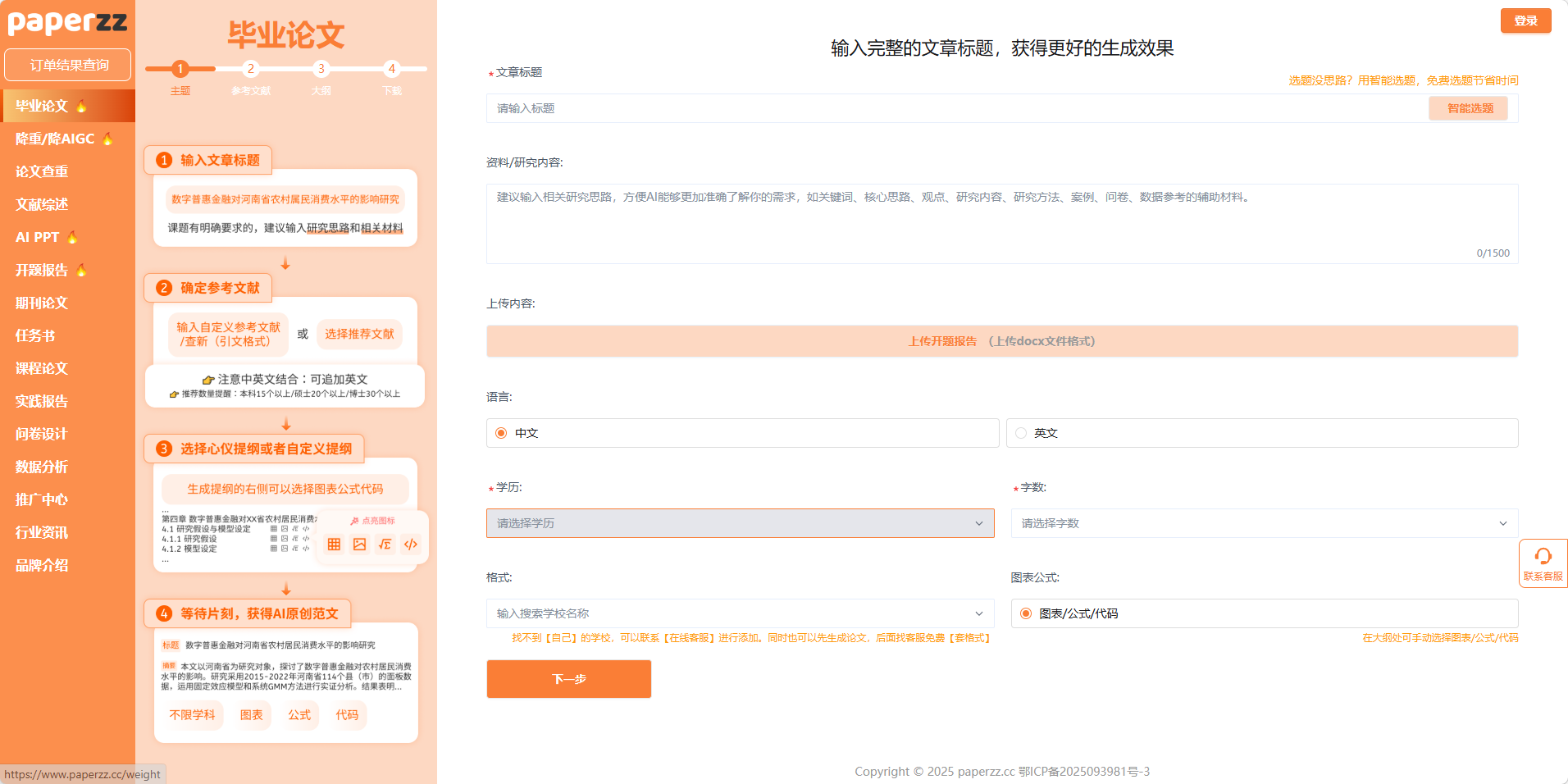Select 英文 language radio button

coord(1021,433)
